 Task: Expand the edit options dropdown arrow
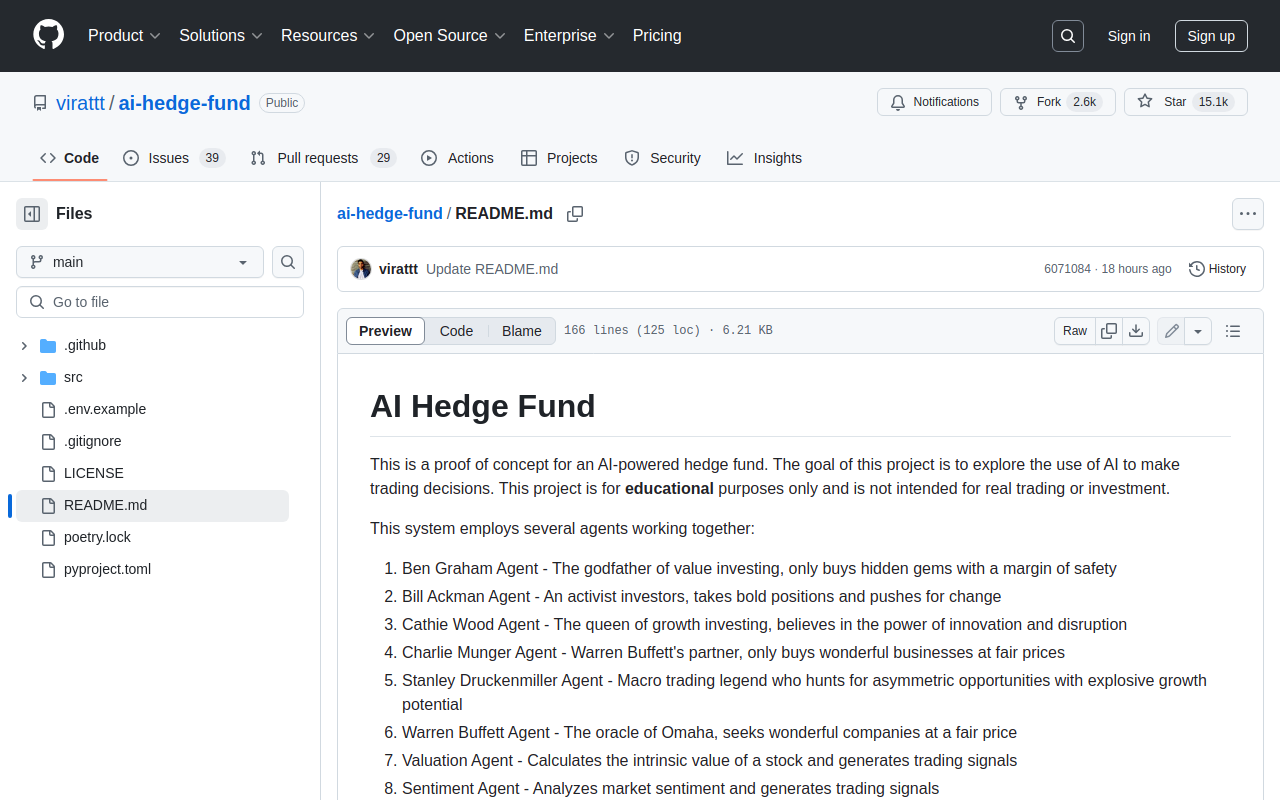point(1198,331)
